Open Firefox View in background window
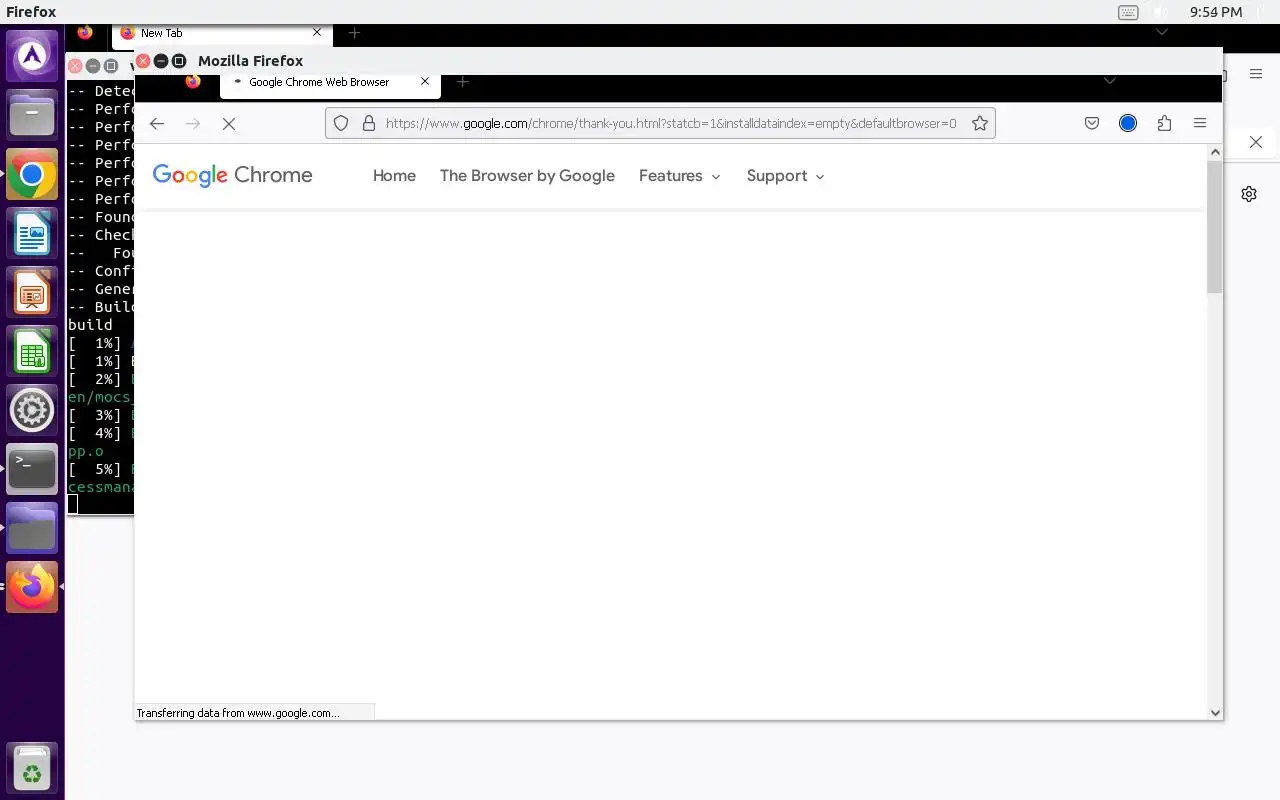This screenshot has height=800, width=1280. tap(85, 33)
